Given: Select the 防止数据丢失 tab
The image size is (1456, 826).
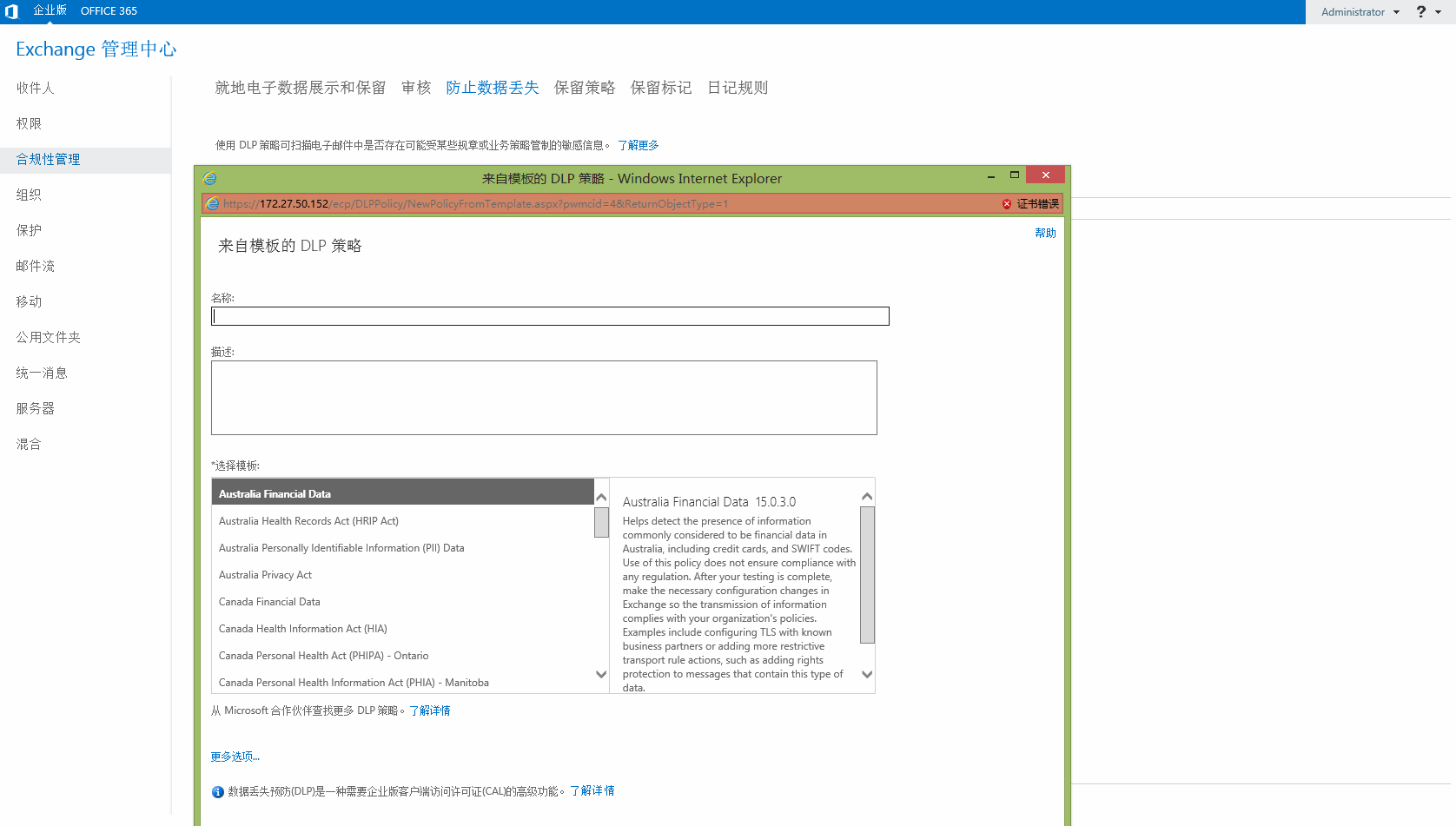Looking at the screenshot, I should point(493,88).
